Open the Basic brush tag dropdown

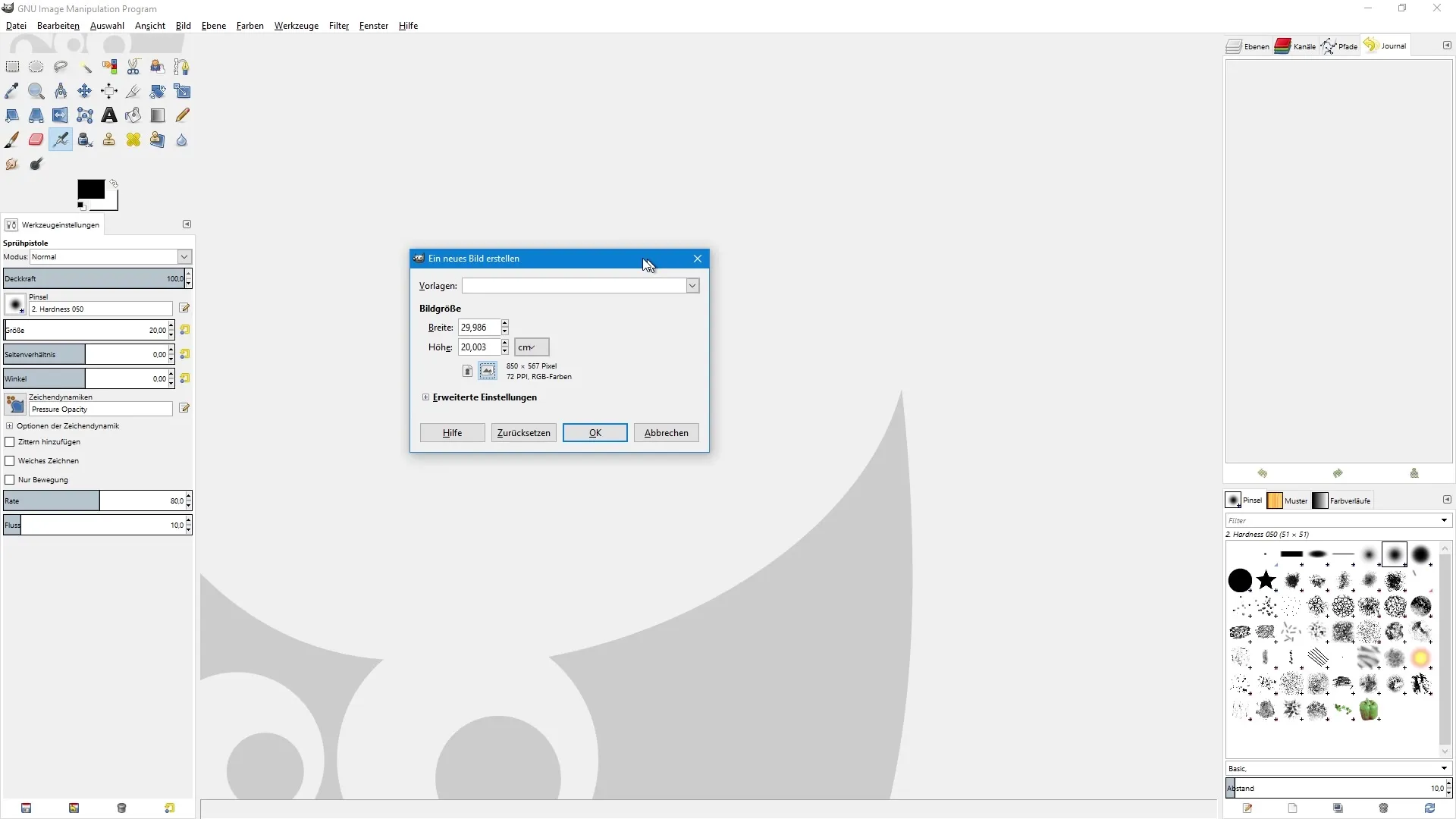[x=1444, y=768]
